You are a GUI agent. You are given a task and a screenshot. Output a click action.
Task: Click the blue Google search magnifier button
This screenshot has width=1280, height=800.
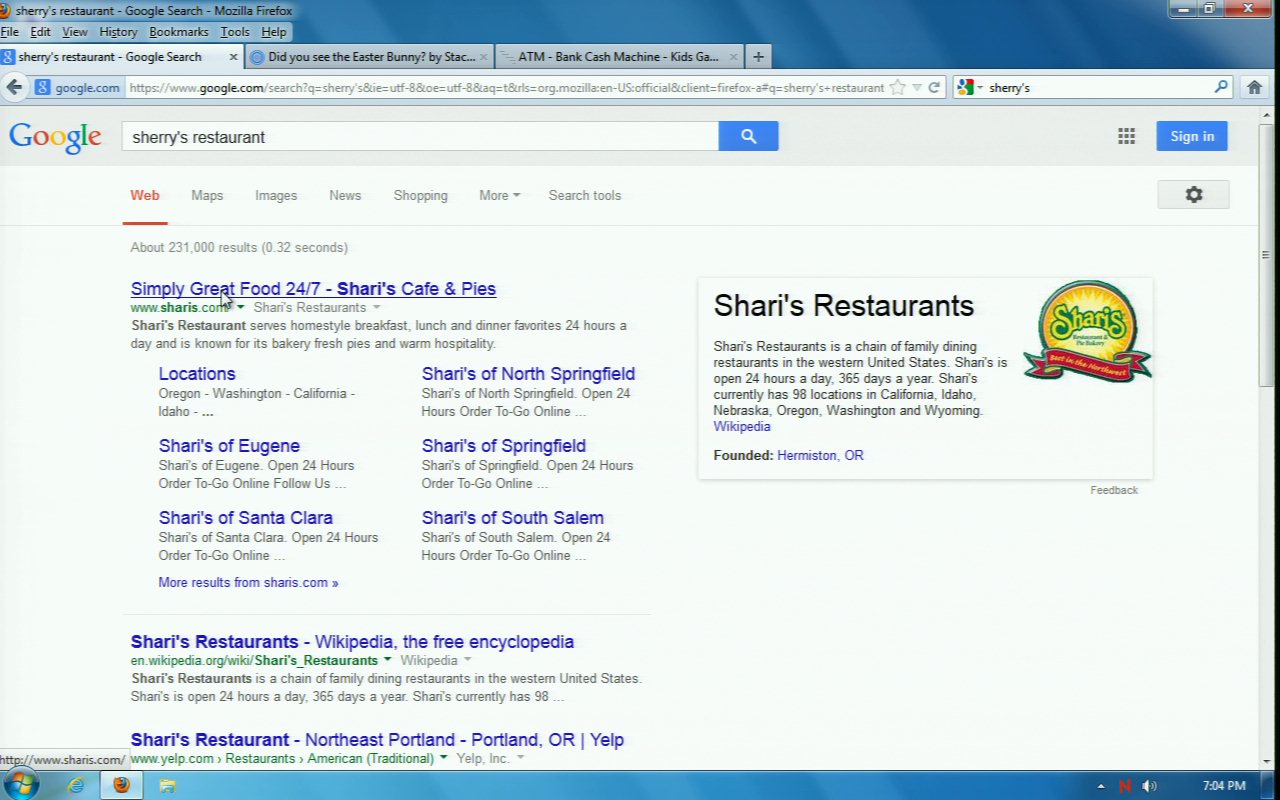[x=748, y=137]
